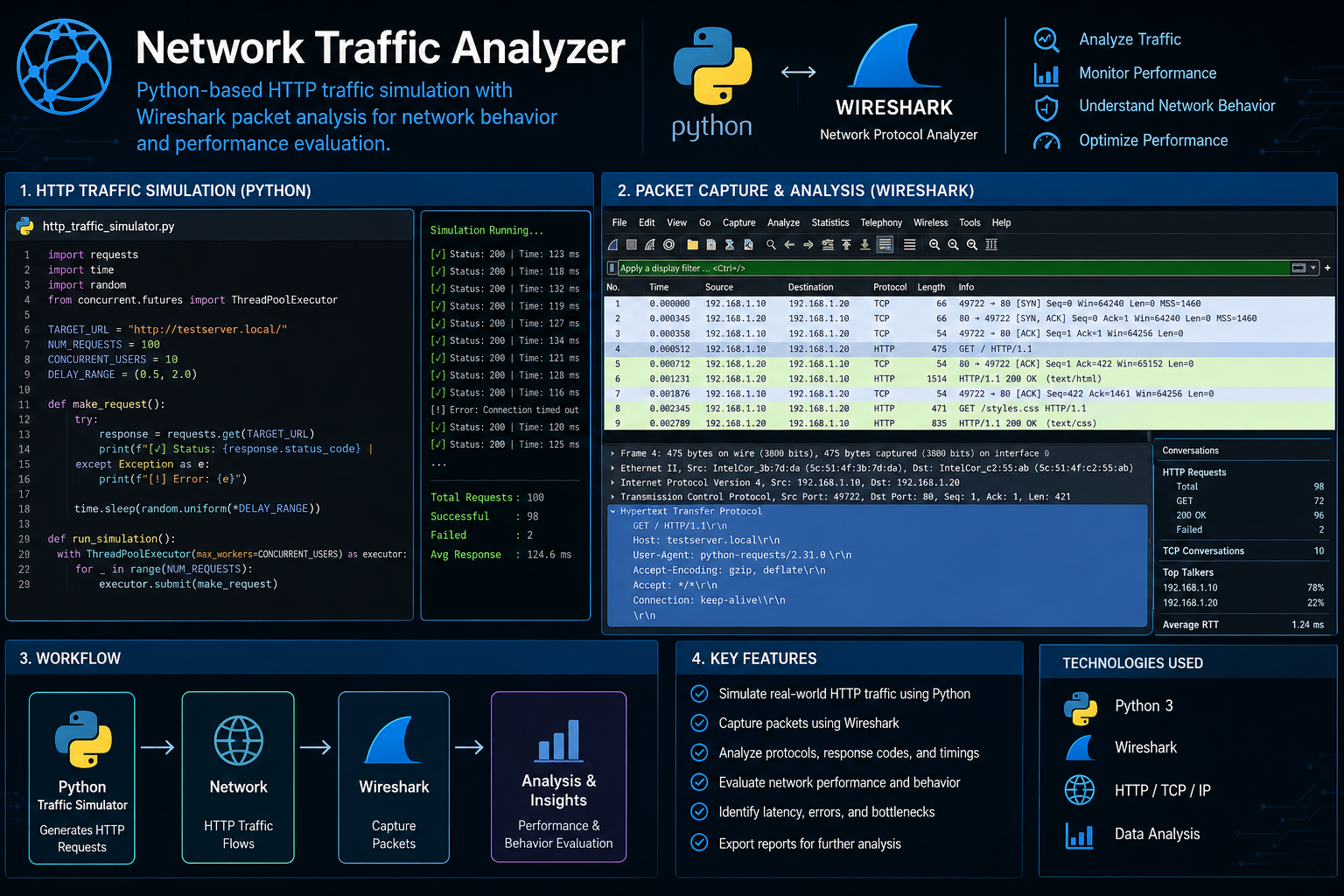Click top talker 192.168.1.10 at 78%
Image resolution: width=1344 pixels, height=896 pixels.
[x=1242, y=588]
